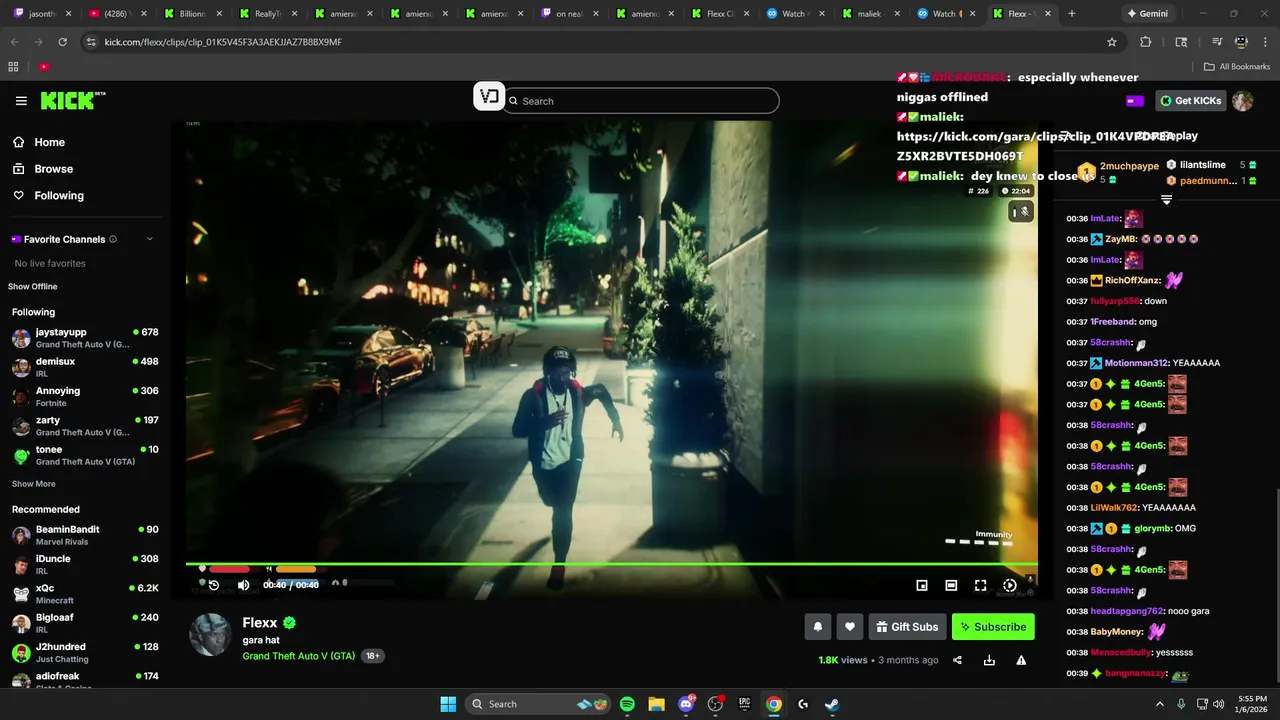Report the clip with warning icon
The image size is (1280, 720).
pyautogui.click(x=1021, y=660)
